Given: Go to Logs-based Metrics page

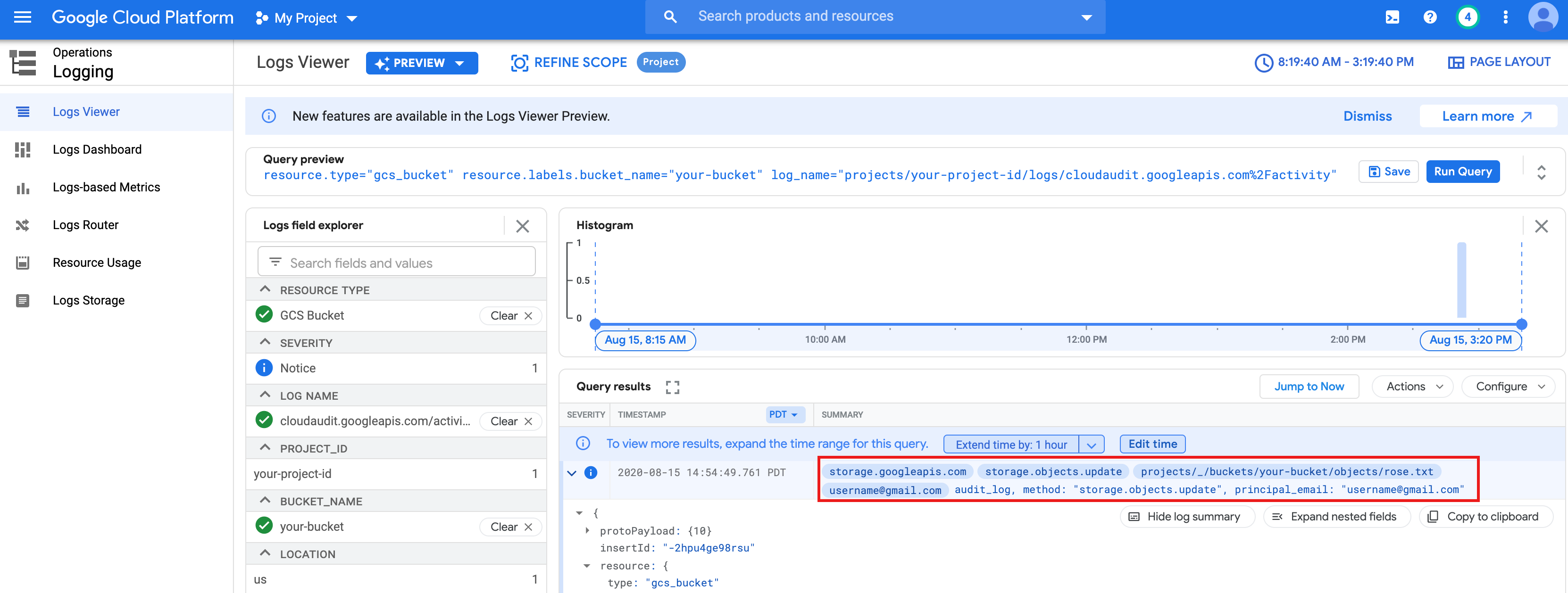Looking at the screenshot, I should (x=106, y=187).
